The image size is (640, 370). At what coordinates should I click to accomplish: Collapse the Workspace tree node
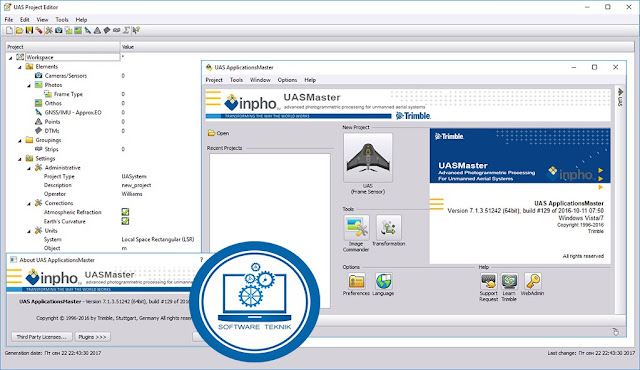pos(11,58)
